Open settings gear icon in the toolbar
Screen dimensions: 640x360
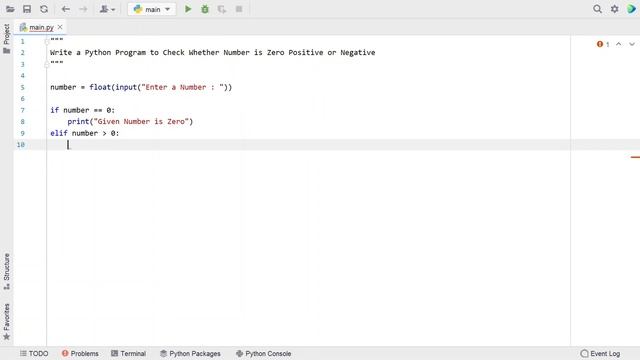point(614,9)
